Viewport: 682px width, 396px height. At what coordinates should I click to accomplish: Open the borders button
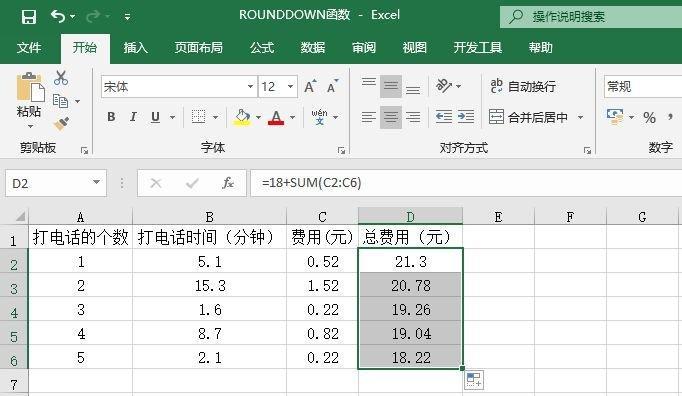coord(198,117)
